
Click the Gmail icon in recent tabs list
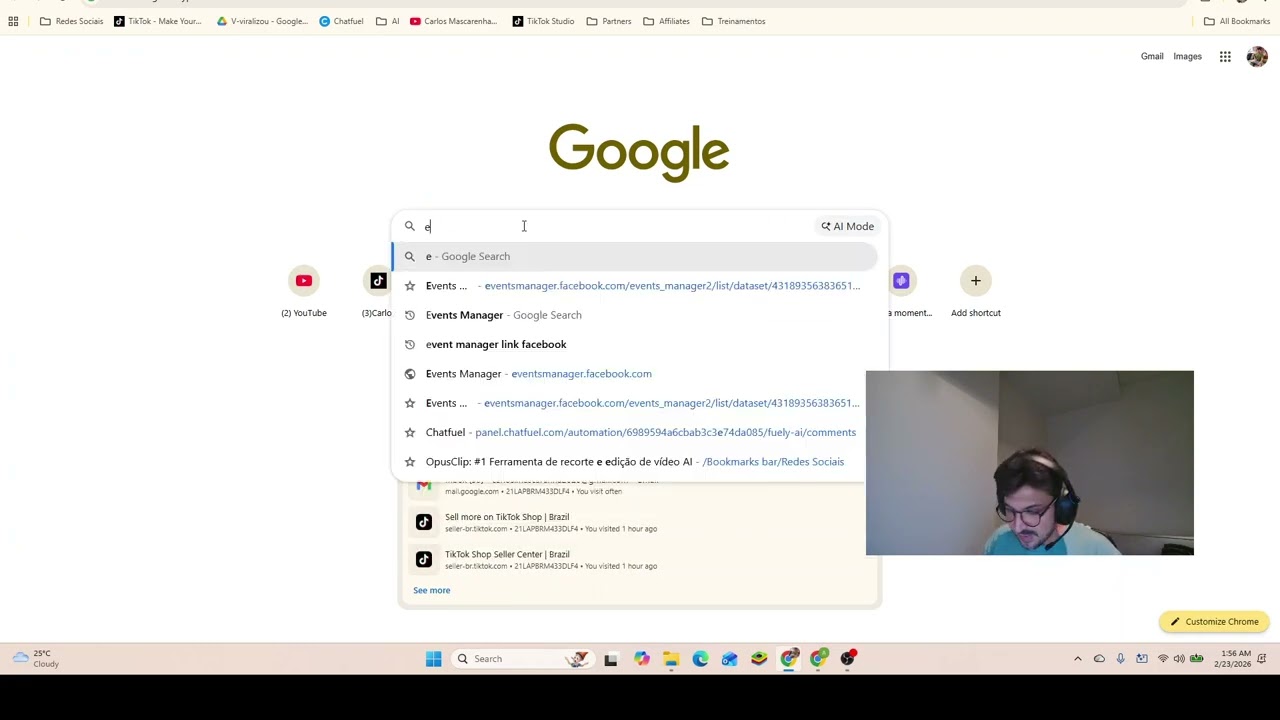tap(424, 486)
